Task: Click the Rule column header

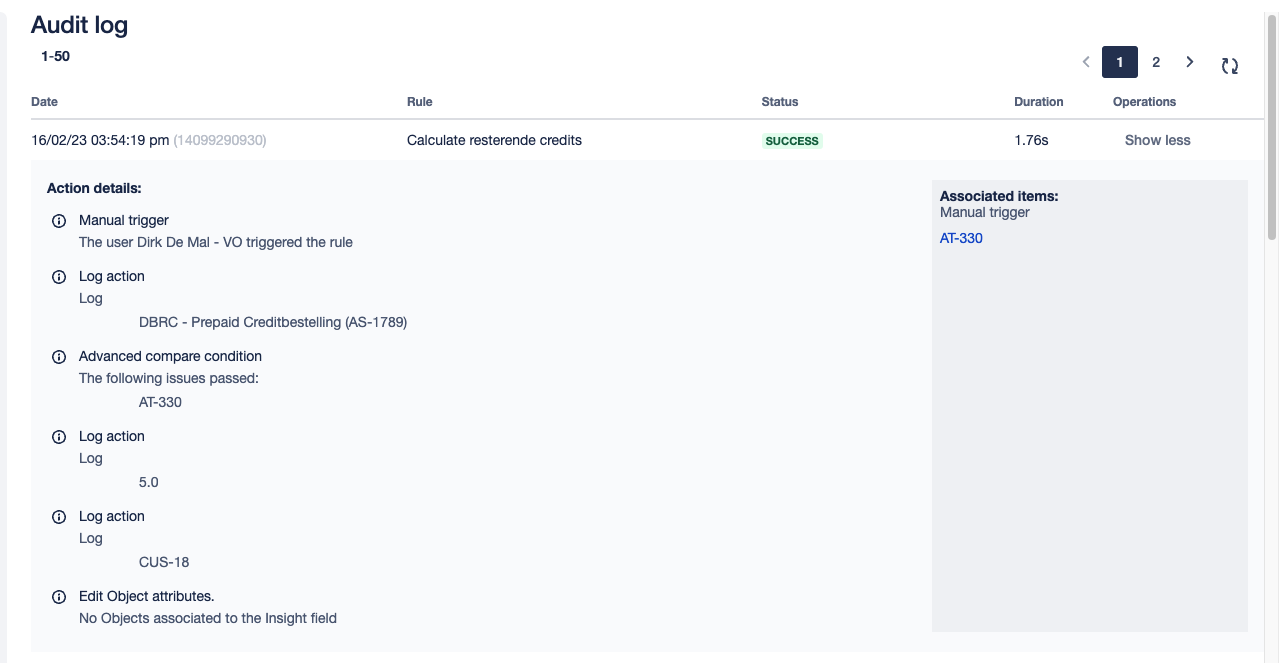Action: tap(420, 102)
